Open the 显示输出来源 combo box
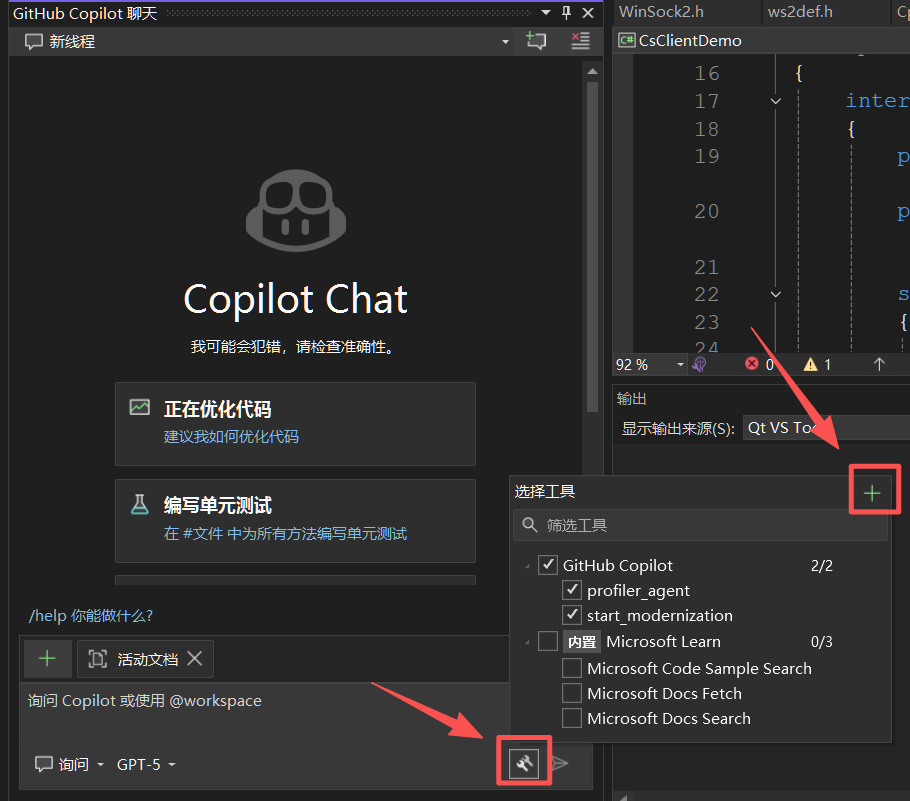This screenshot has height=801, width=910. [826, 428]
